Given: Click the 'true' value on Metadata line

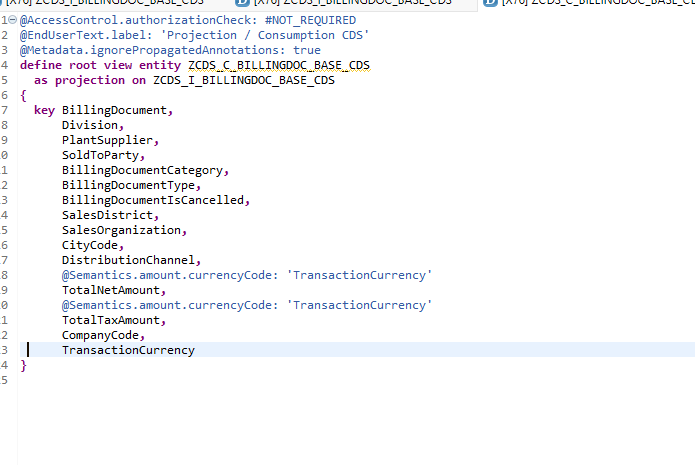Looking at the screenshot, I should [307, 50].
